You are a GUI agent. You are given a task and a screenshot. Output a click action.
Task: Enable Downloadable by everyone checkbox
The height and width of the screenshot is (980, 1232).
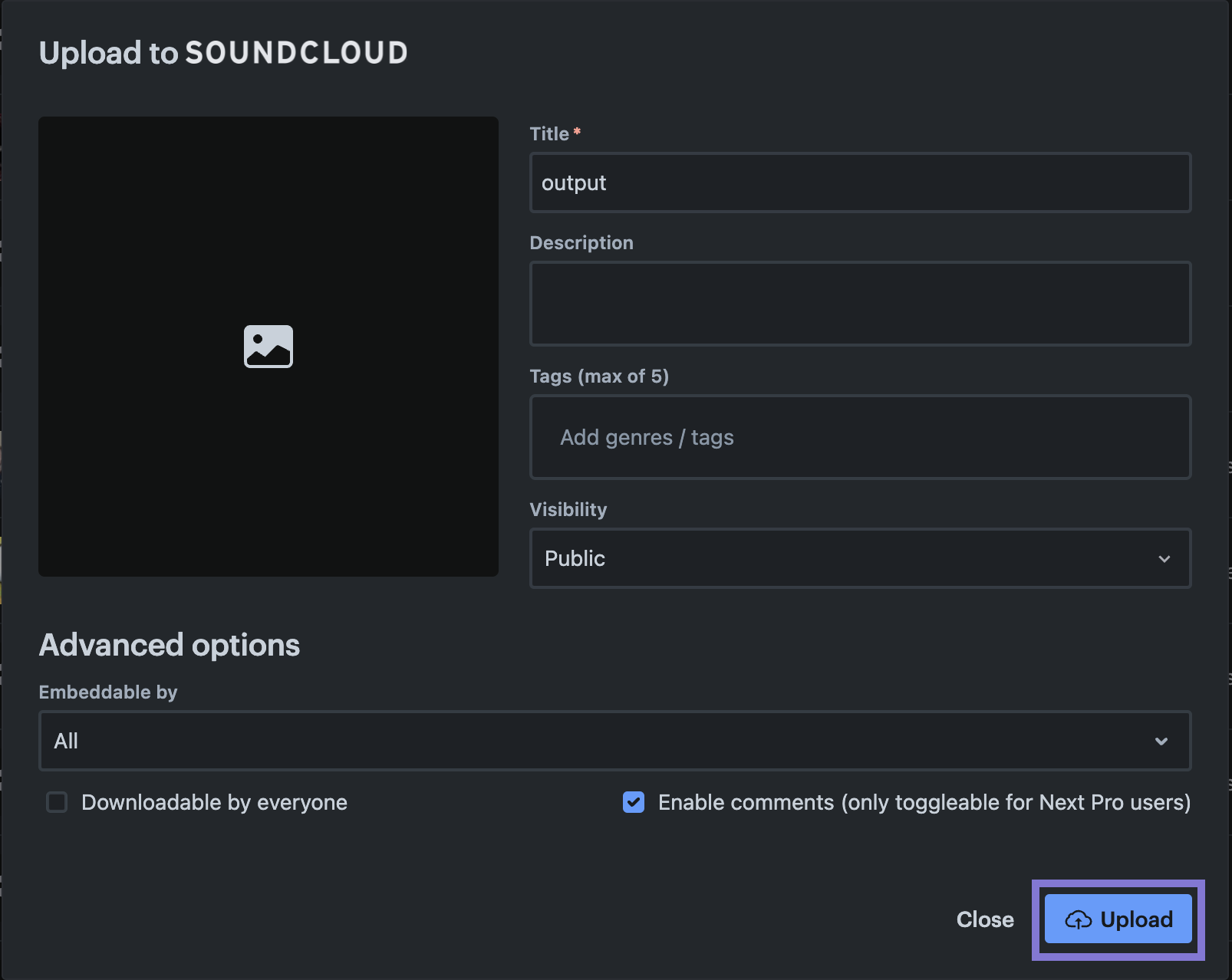pyautogui.click(x=57, y=802)
